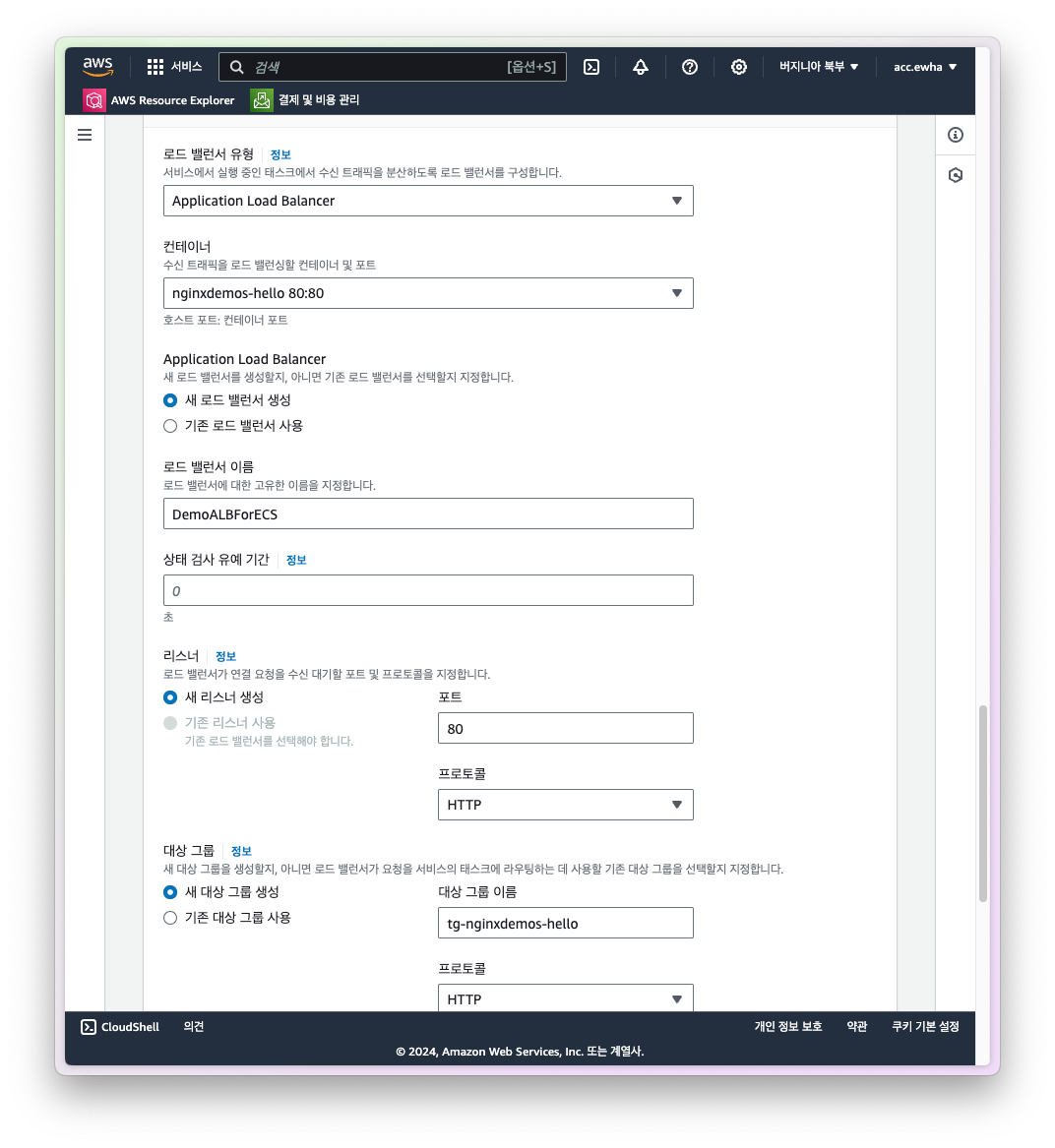Open the info panel icon on right
Viewport: 1055px width, 1148px height.
click(956, 135)
